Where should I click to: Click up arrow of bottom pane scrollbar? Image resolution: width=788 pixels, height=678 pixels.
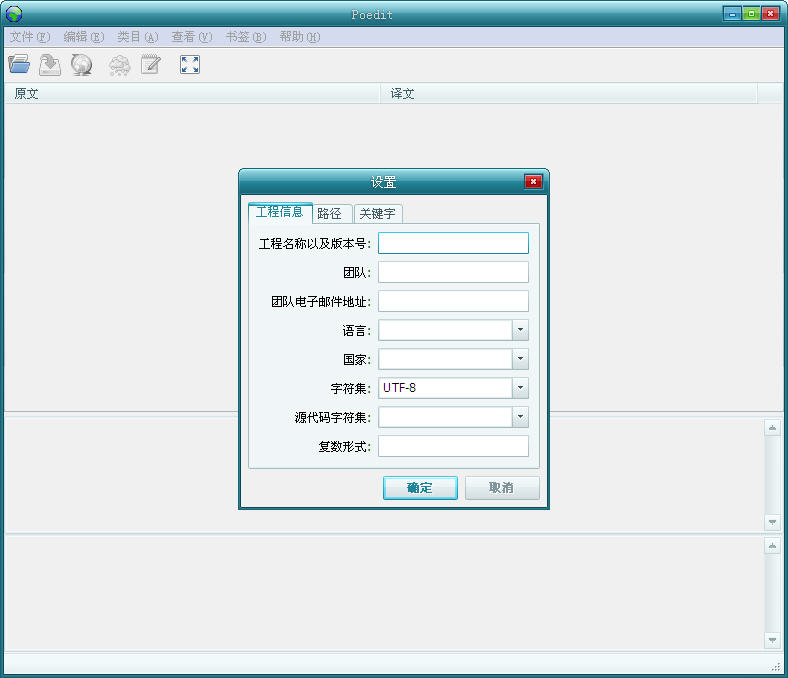point(772,546)
